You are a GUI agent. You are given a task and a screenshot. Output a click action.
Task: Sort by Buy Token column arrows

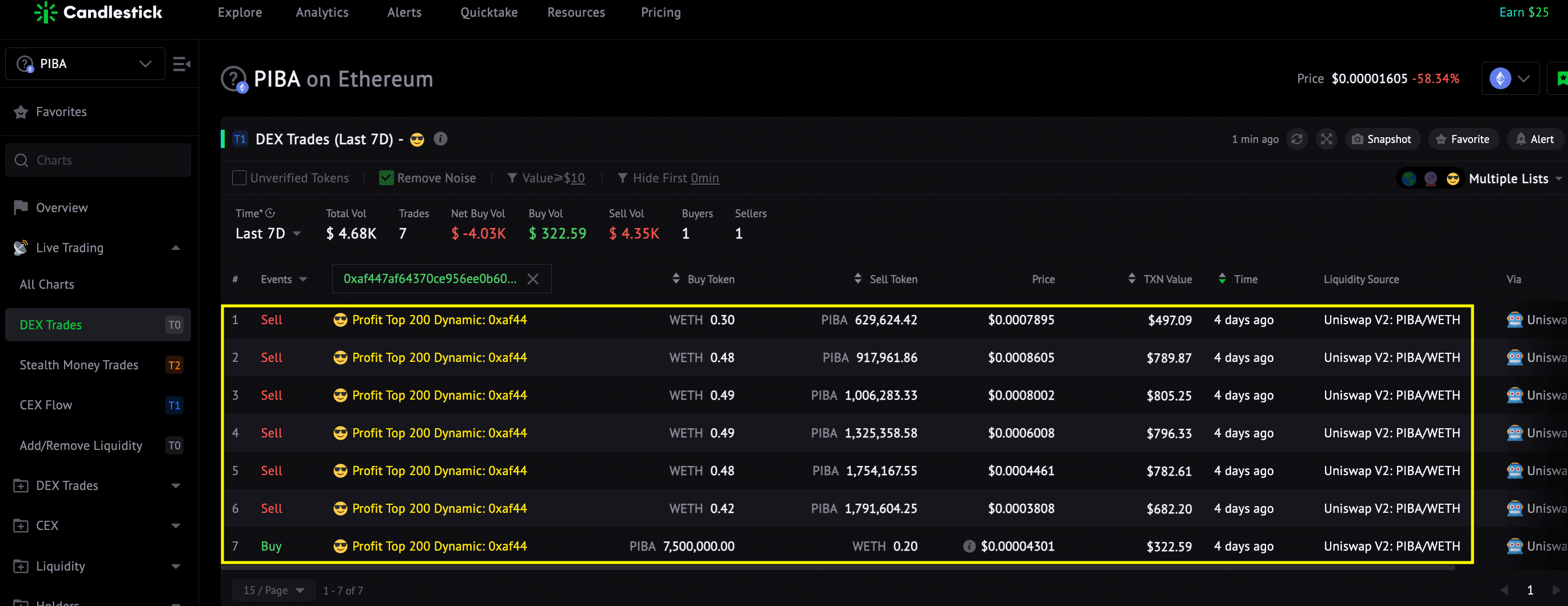(676, 278)
